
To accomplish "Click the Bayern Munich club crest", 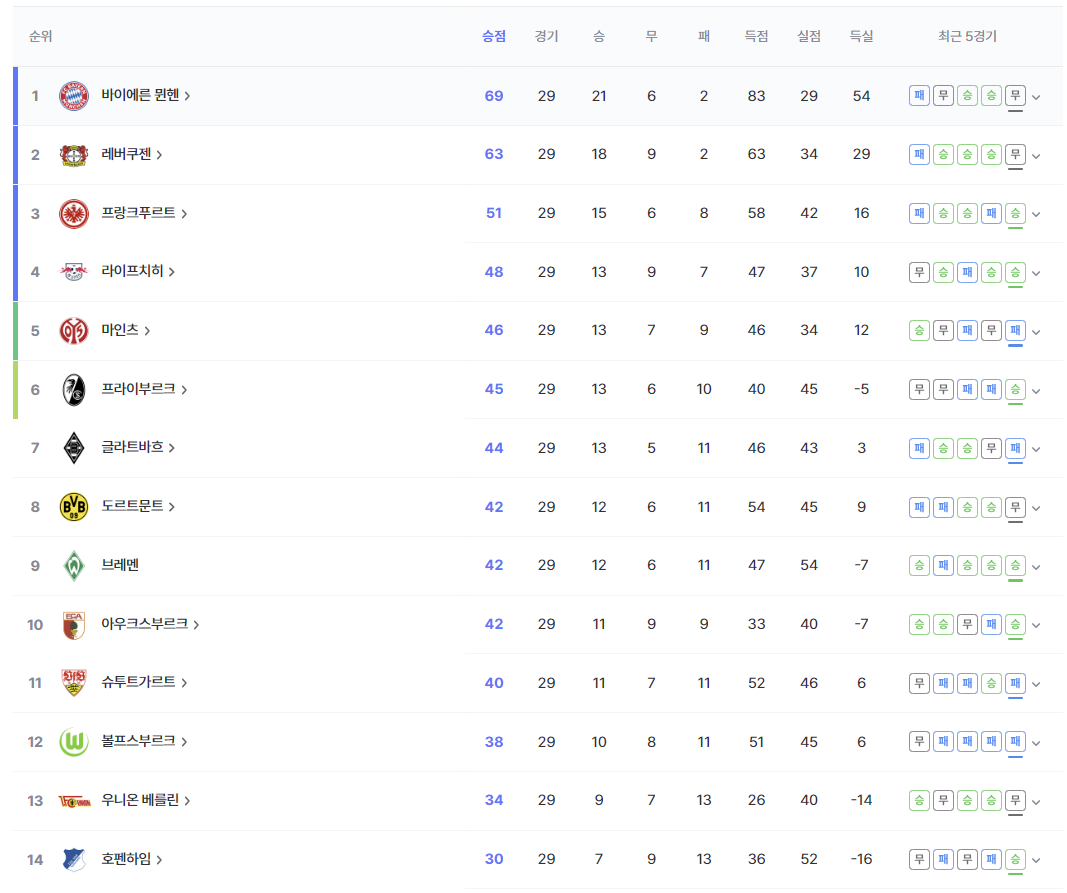I will (73, 96).
